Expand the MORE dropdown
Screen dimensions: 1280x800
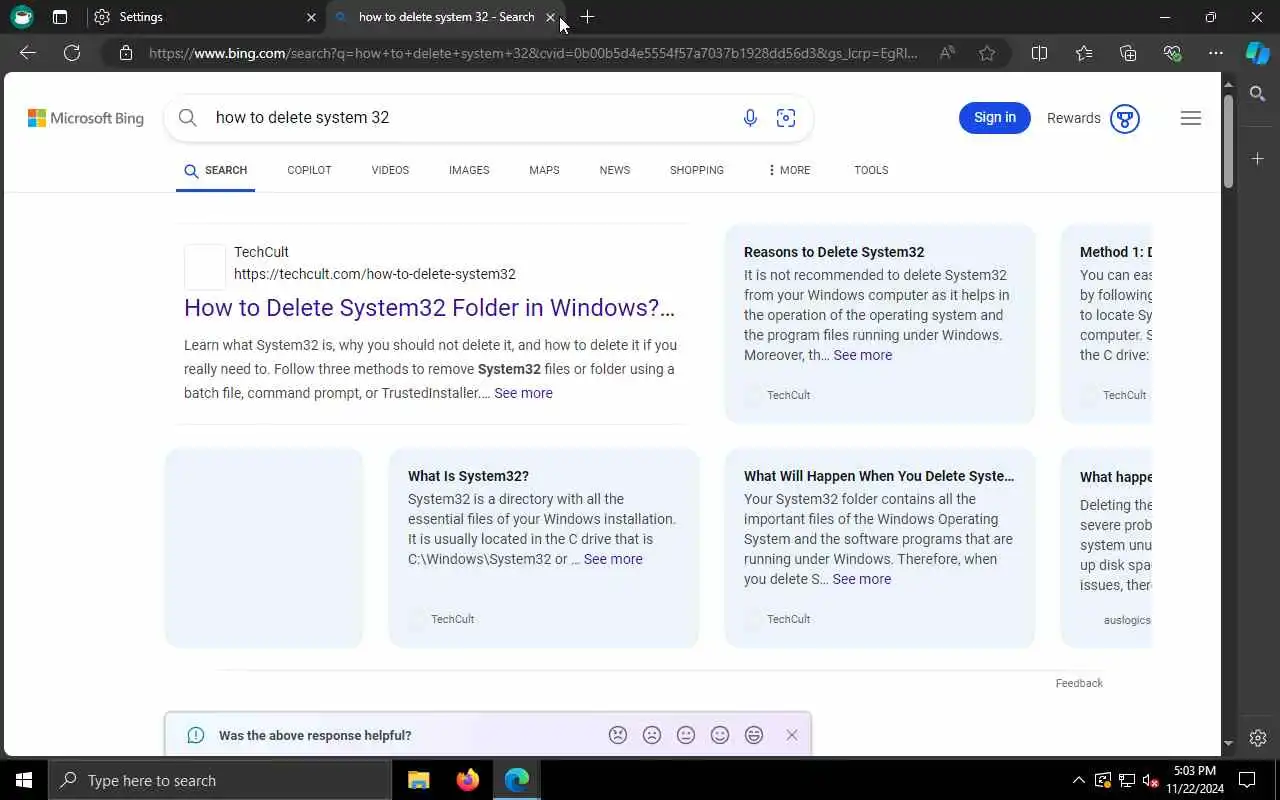(789, 170)
